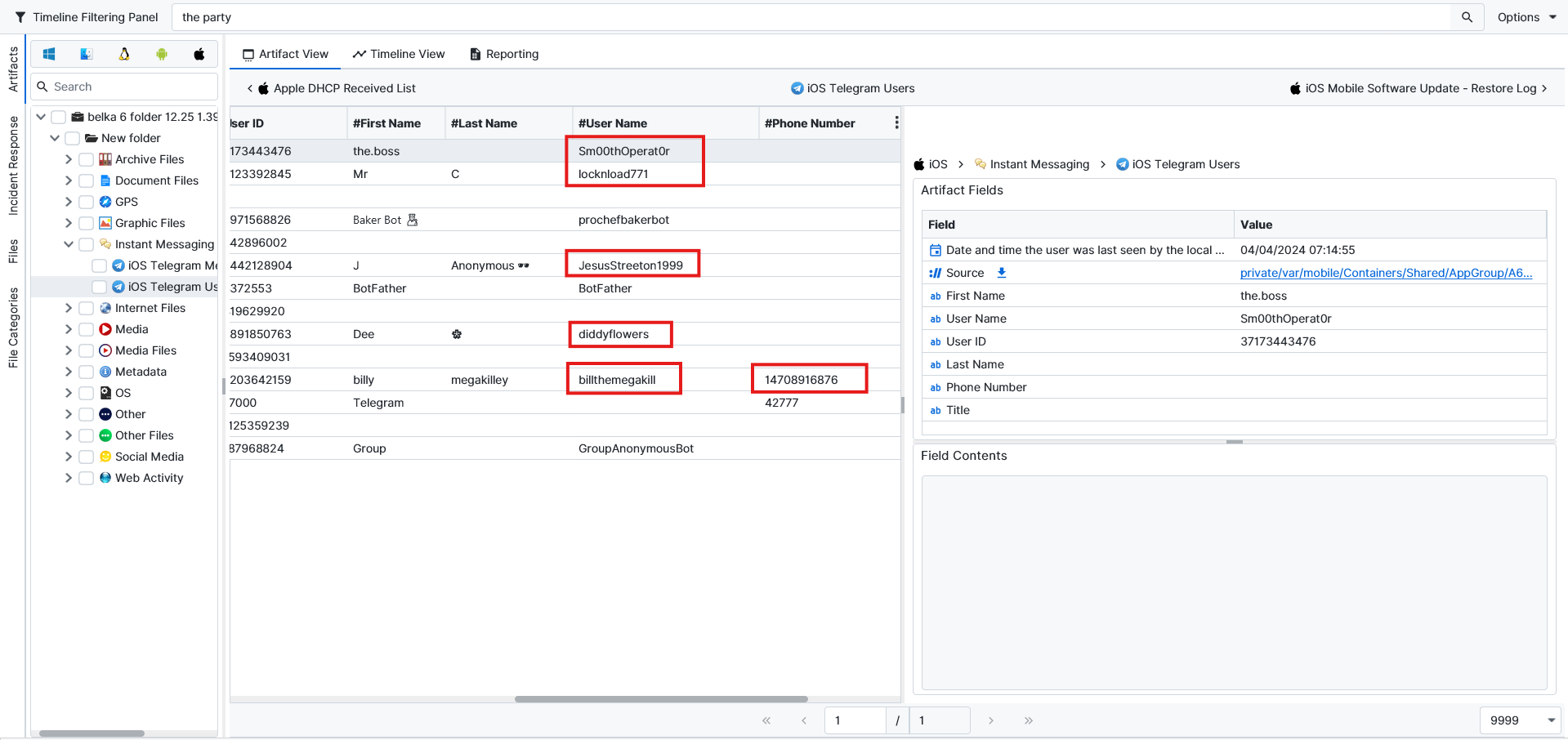1568x740 pixels.
Task: Switch to the Timeline View tab
Action: [399, 54]
